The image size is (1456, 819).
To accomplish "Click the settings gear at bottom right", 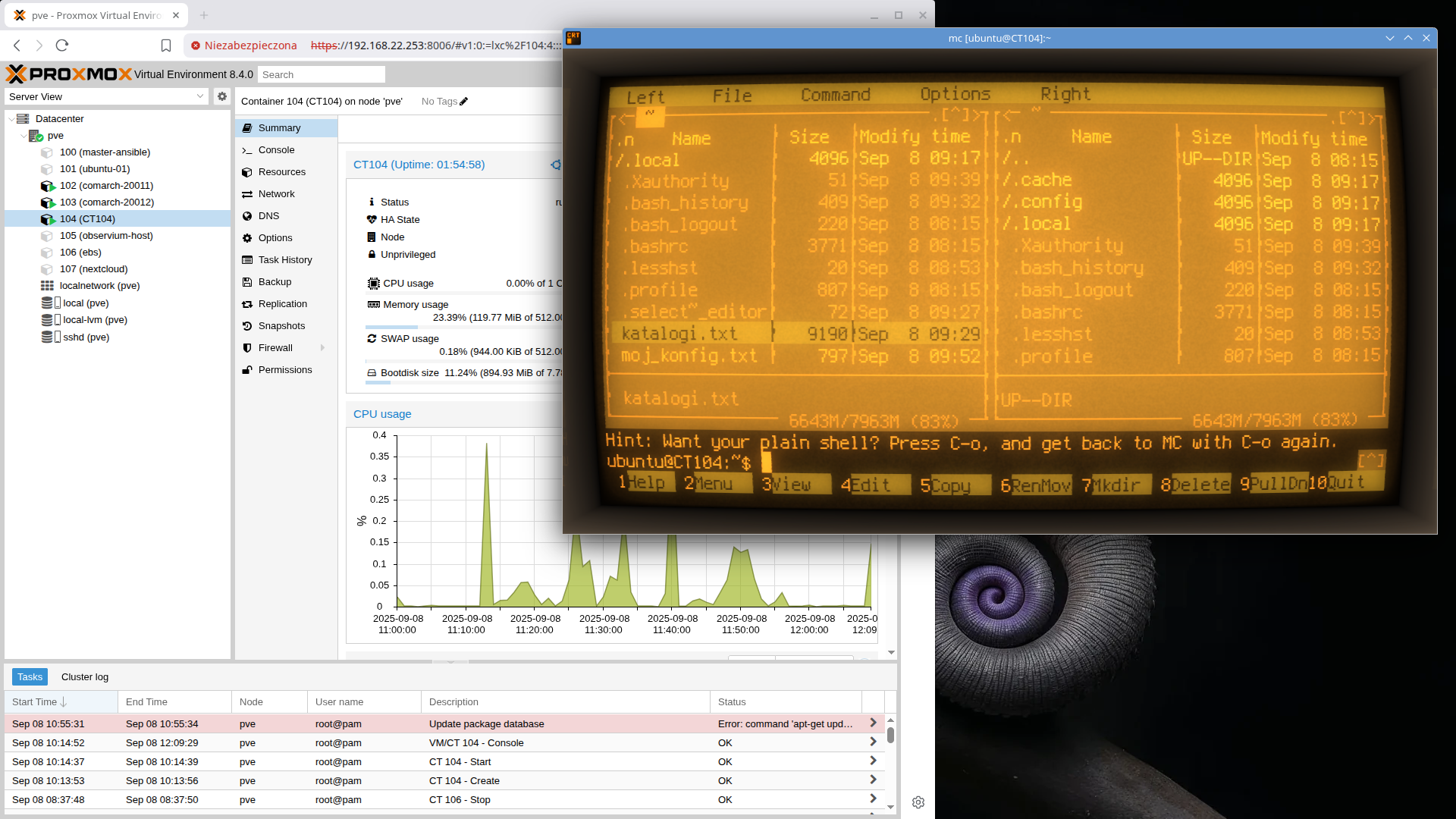I will pyautogui.click(x=918, y=802).
